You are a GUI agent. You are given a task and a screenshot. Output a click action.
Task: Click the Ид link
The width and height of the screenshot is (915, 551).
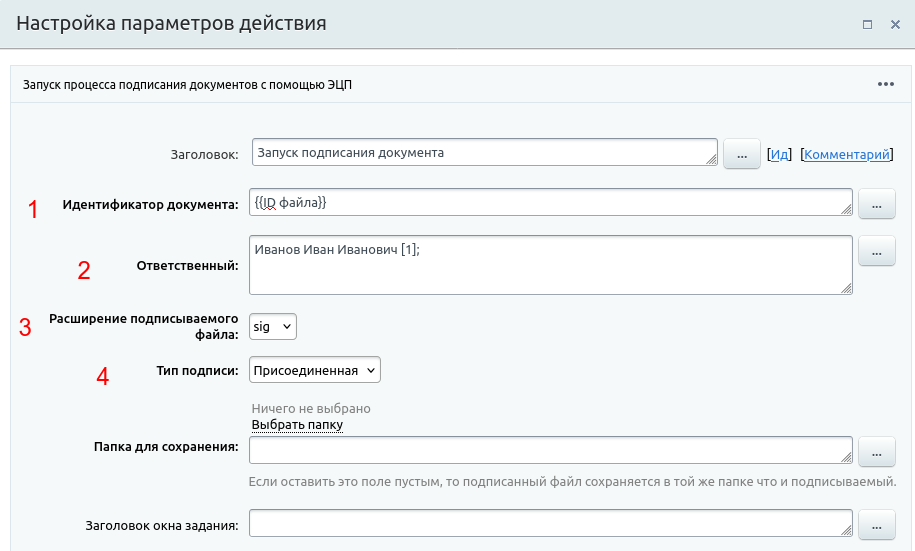click(779, 155)
